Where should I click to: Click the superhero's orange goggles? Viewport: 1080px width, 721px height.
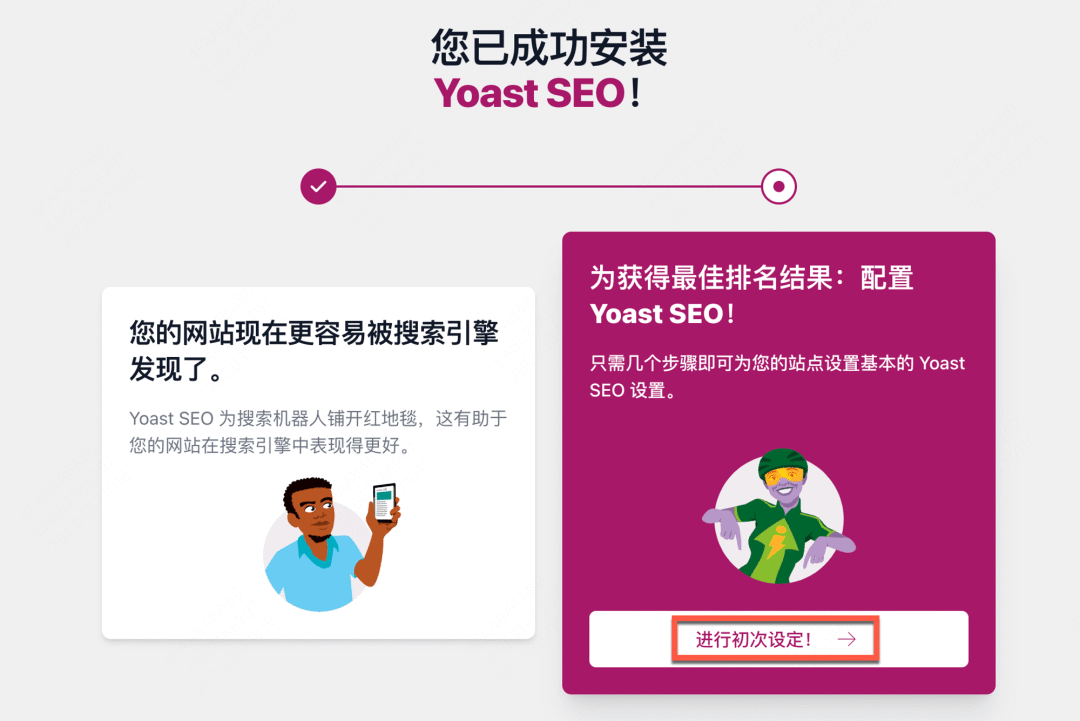click(785, 475)
